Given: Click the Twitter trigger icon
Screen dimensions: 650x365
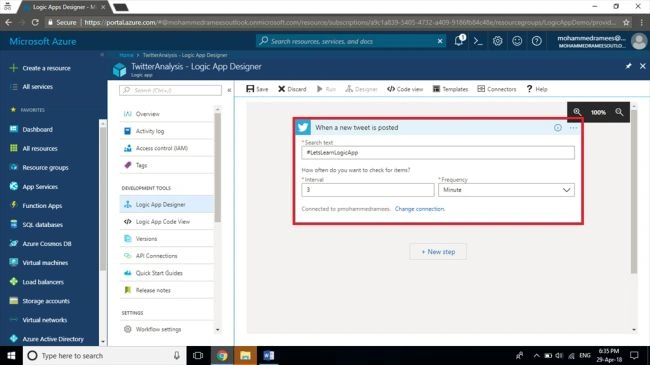Looking at the screenshot, I should tap(303, 127).
